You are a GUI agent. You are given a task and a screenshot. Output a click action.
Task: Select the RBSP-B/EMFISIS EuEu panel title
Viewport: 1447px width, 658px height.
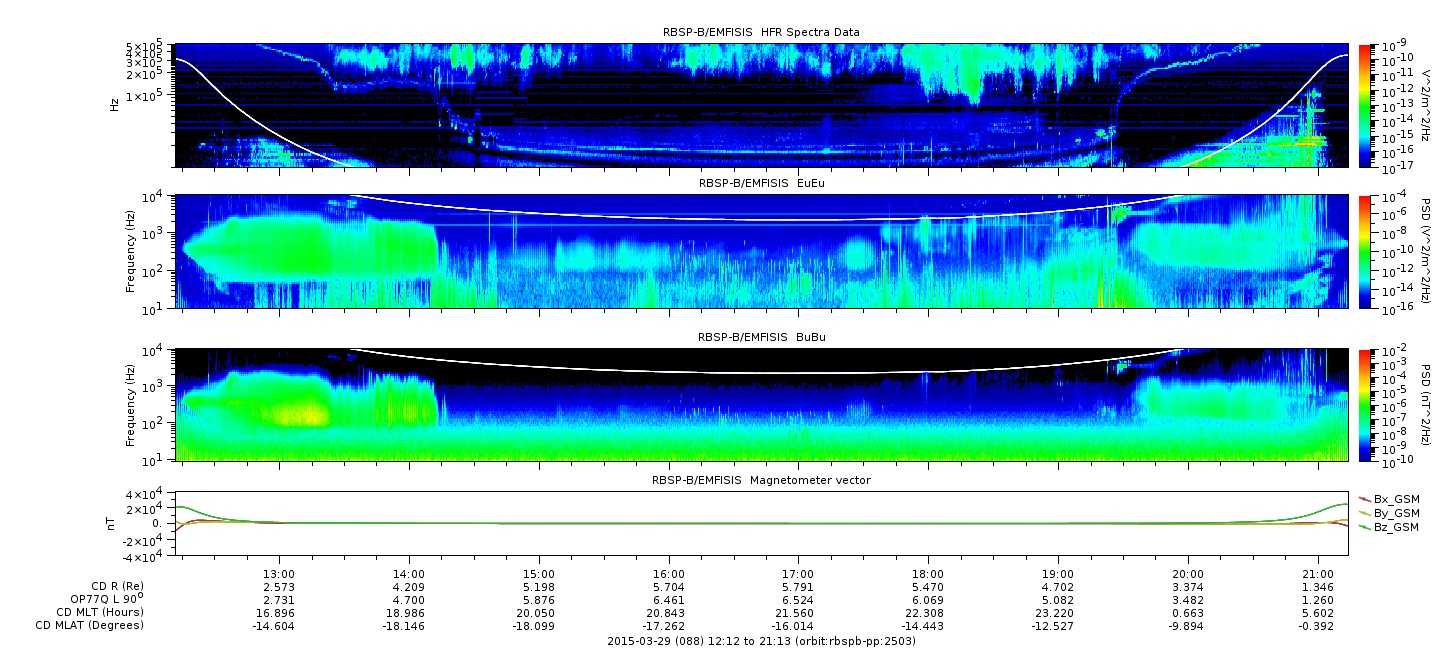pos(761,184)
